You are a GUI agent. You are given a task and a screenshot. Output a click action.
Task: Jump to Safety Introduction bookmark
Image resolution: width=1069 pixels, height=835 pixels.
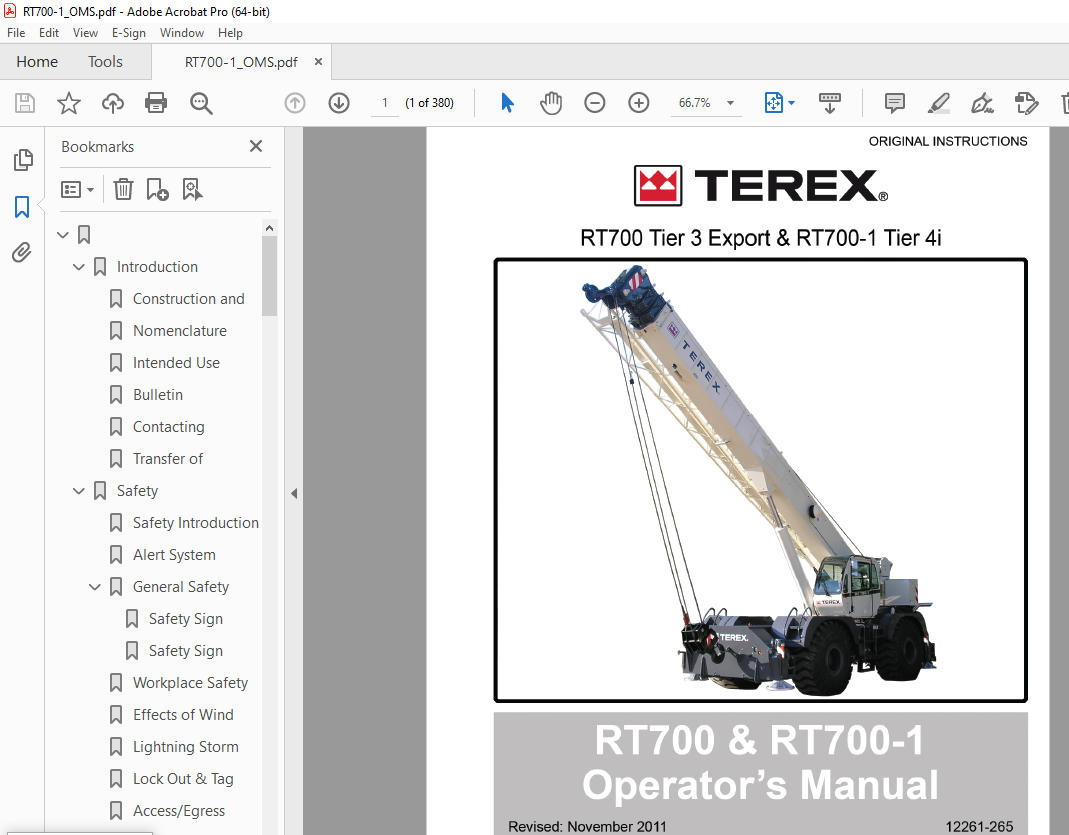pos(196,523)
